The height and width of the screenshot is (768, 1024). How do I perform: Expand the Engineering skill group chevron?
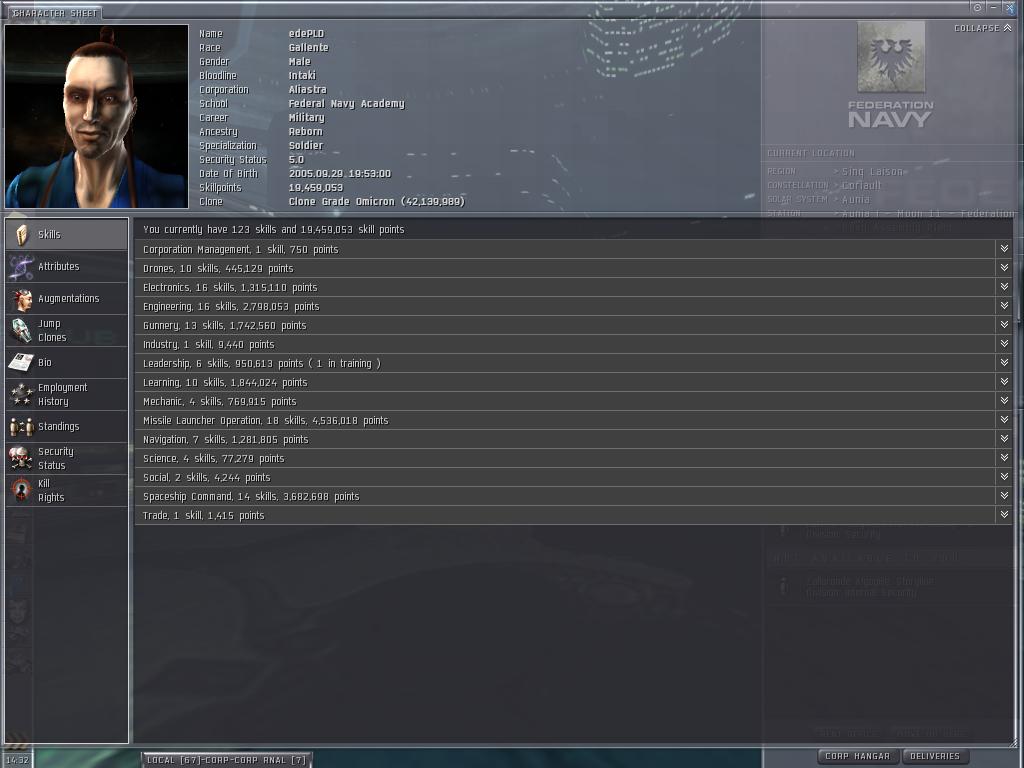[x=1004, y=305]
